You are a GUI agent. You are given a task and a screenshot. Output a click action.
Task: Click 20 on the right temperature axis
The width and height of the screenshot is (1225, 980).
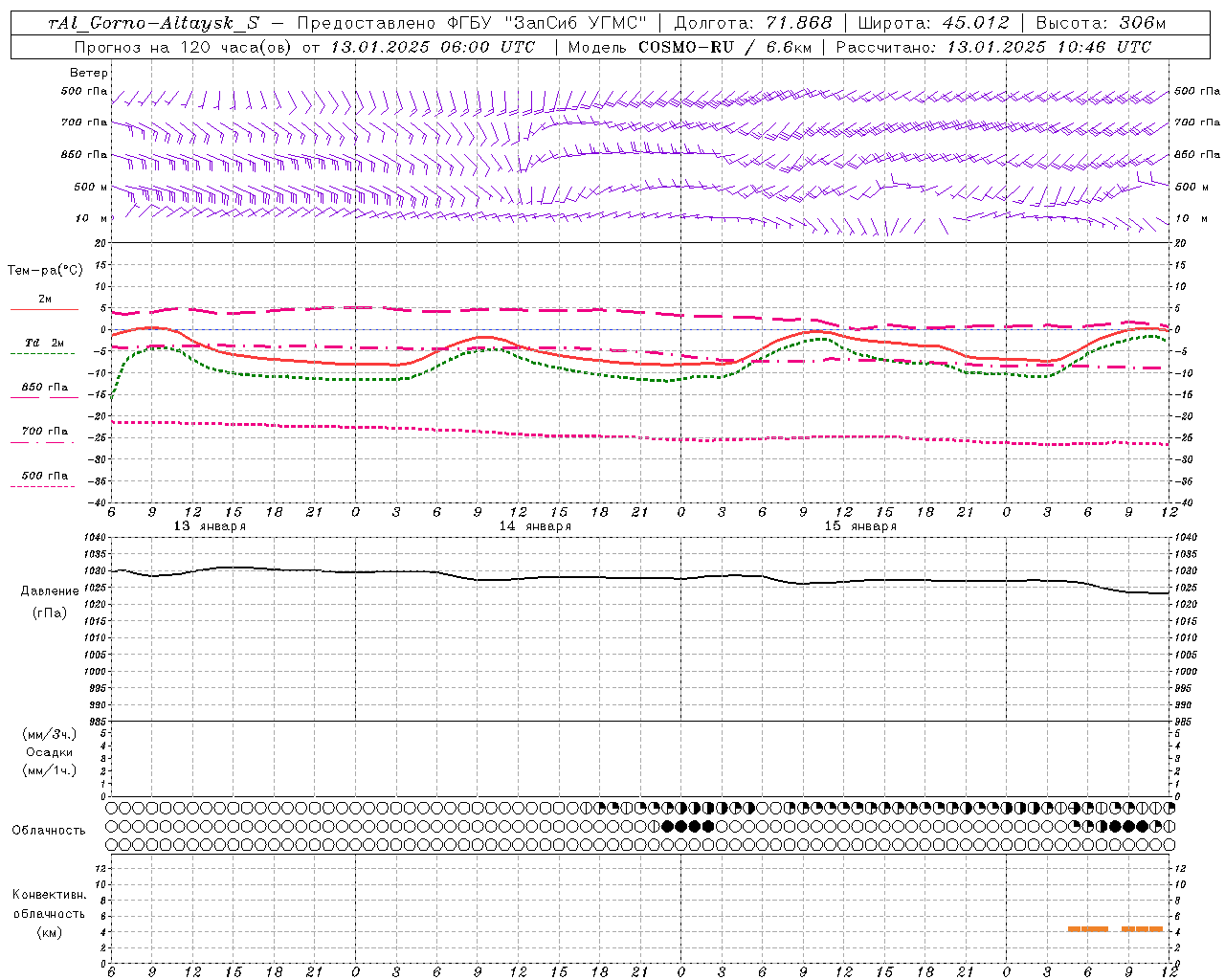(1180, 243)
